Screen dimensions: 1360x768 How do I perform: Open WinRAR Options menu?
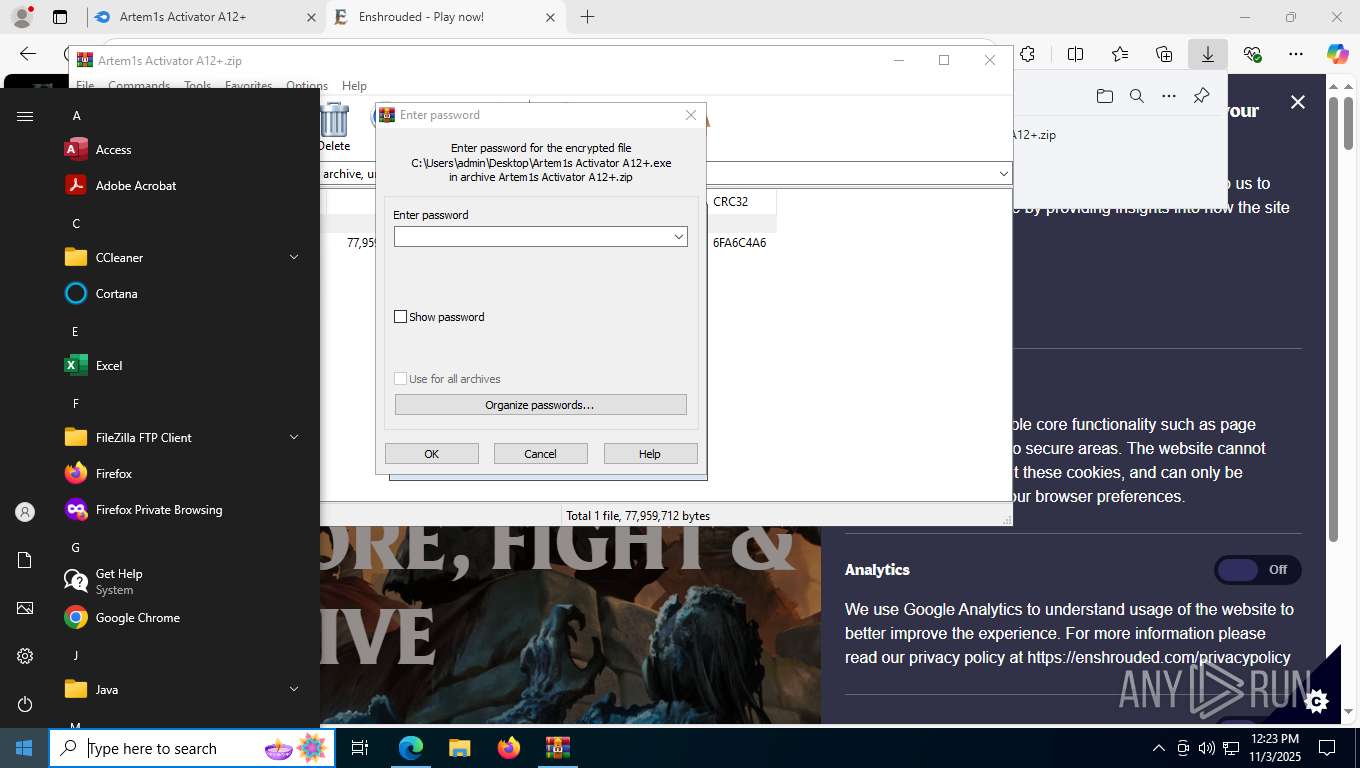click(307, 86)
